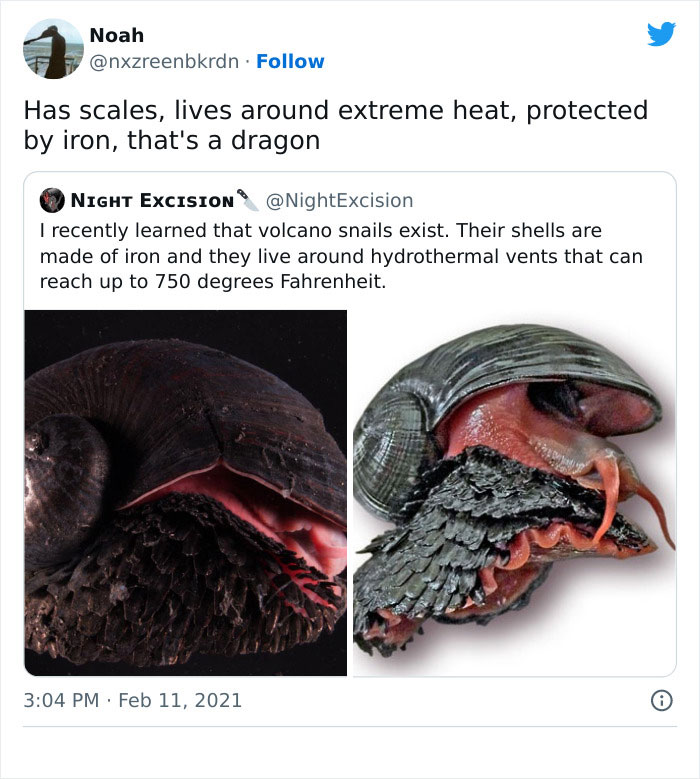The height and width of the screenshot is (779, 700).
Task: Open the Noah display name link
Action: point(117,35)
